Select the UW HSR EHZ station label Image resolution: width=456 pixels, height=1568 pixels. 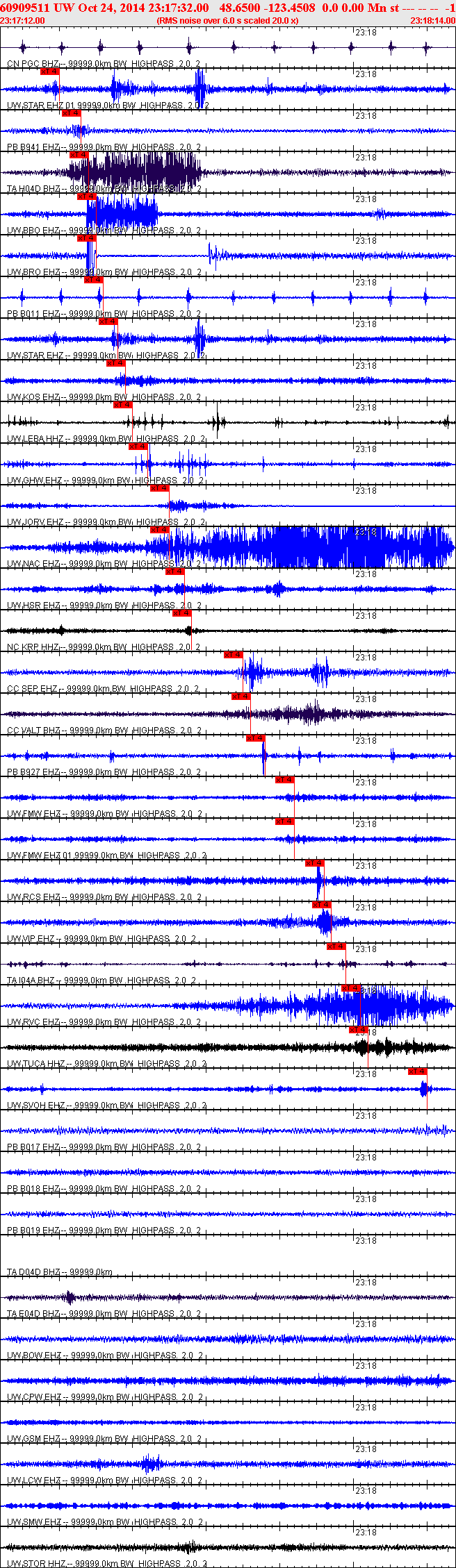(104, 606)
